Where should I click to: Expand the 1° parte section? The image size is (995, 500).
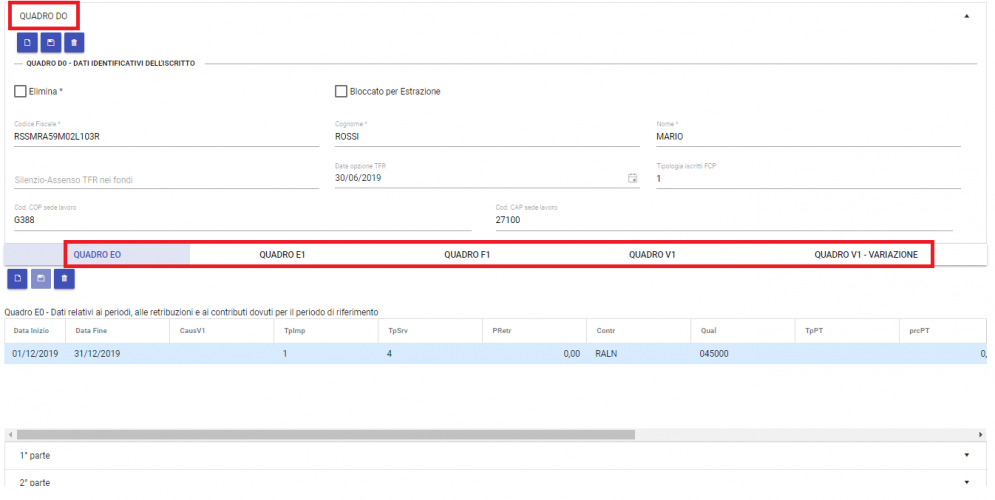pyautogui.click(x=966, y=455)
